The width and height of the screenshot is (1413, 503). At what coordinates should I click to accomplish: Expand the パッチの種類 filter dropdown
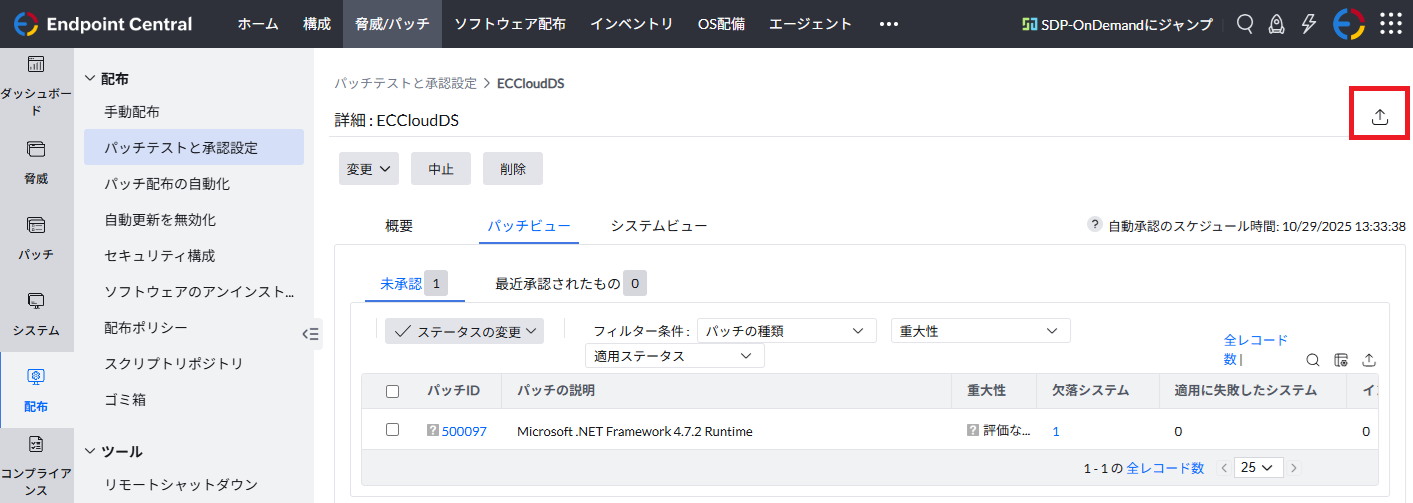point(786,331)
